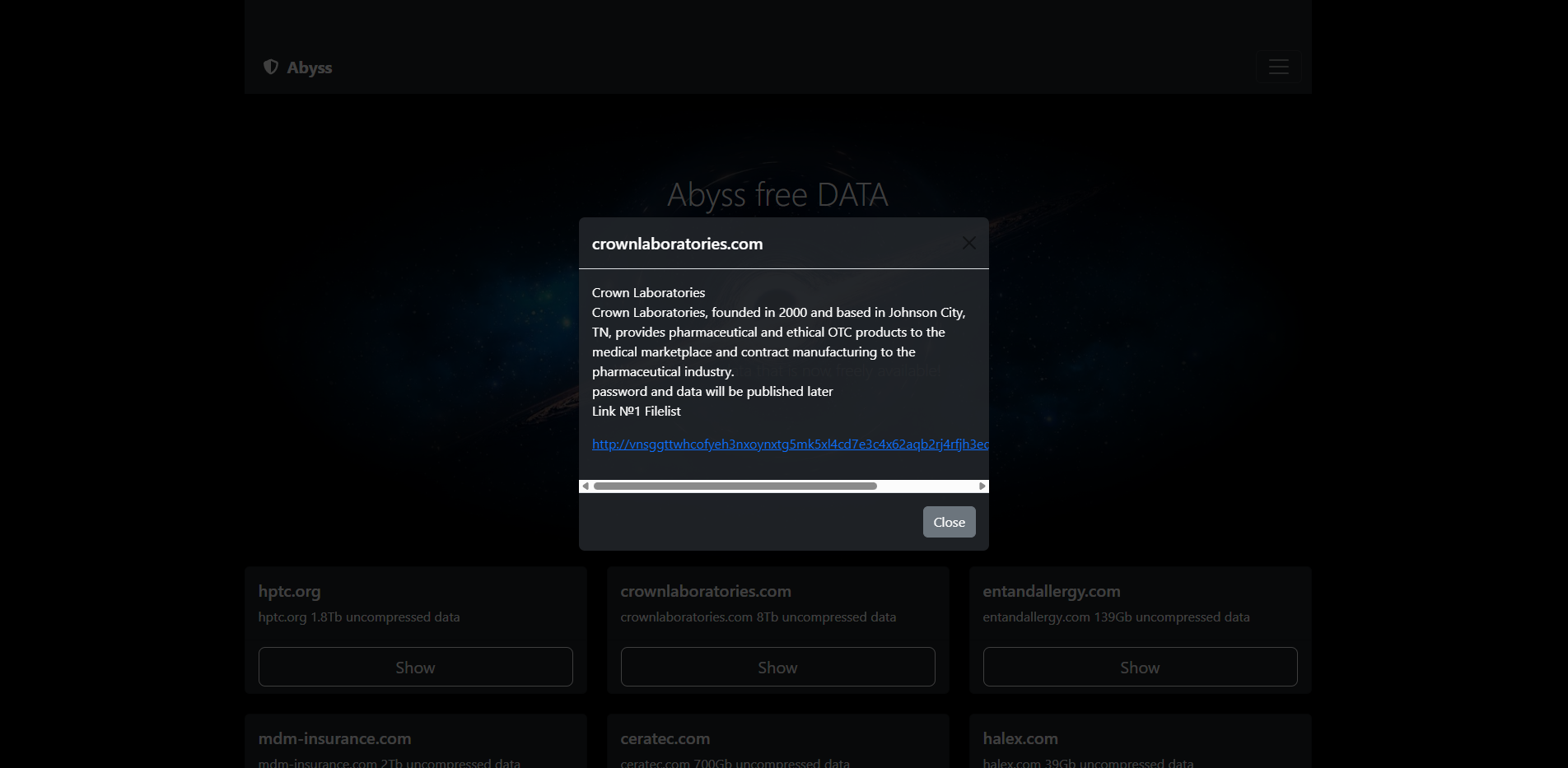Select the ceratec.com card title

[665, 738]
